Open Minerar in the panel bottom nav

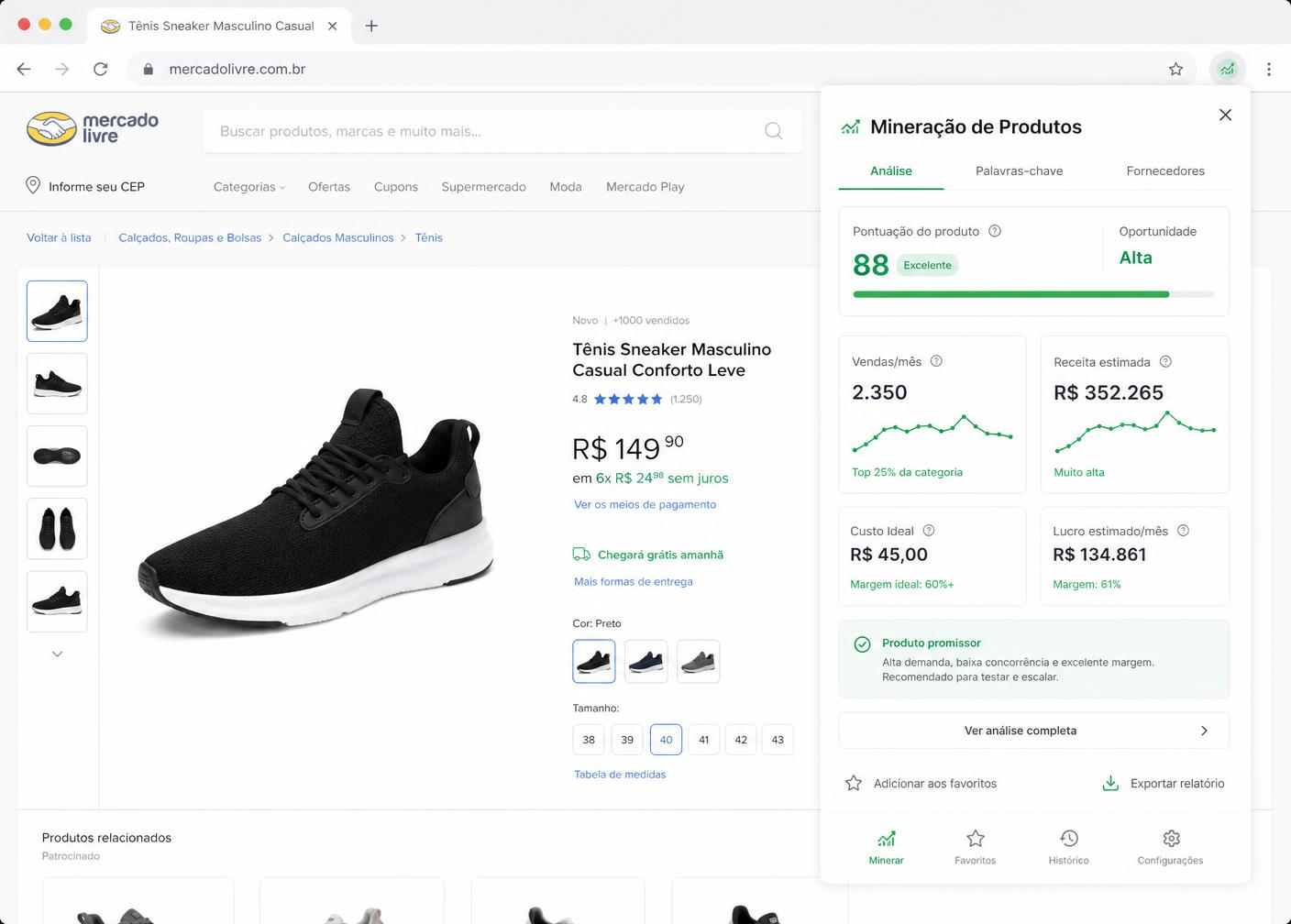[x=886, y=847]
